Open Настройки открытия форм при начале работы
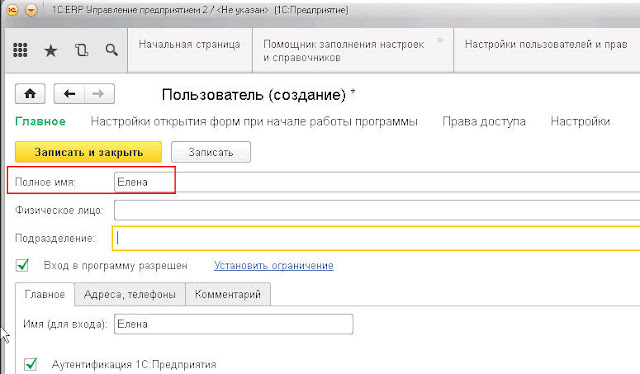 [x=254, y=122]
